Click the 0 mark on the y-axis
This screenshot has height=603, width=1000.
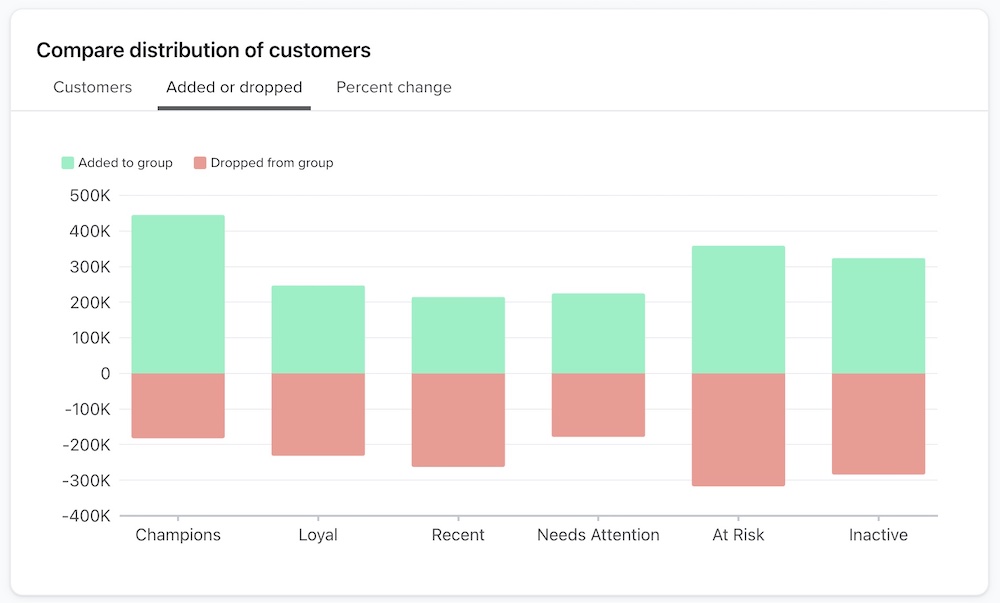click(106, 373)
